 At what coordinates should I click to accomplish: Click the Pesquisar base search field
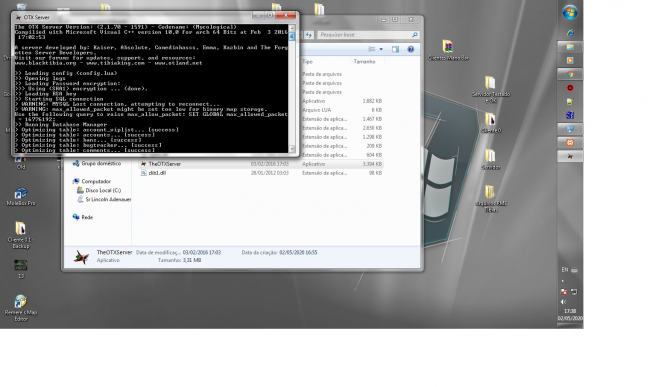click(368, 35)
